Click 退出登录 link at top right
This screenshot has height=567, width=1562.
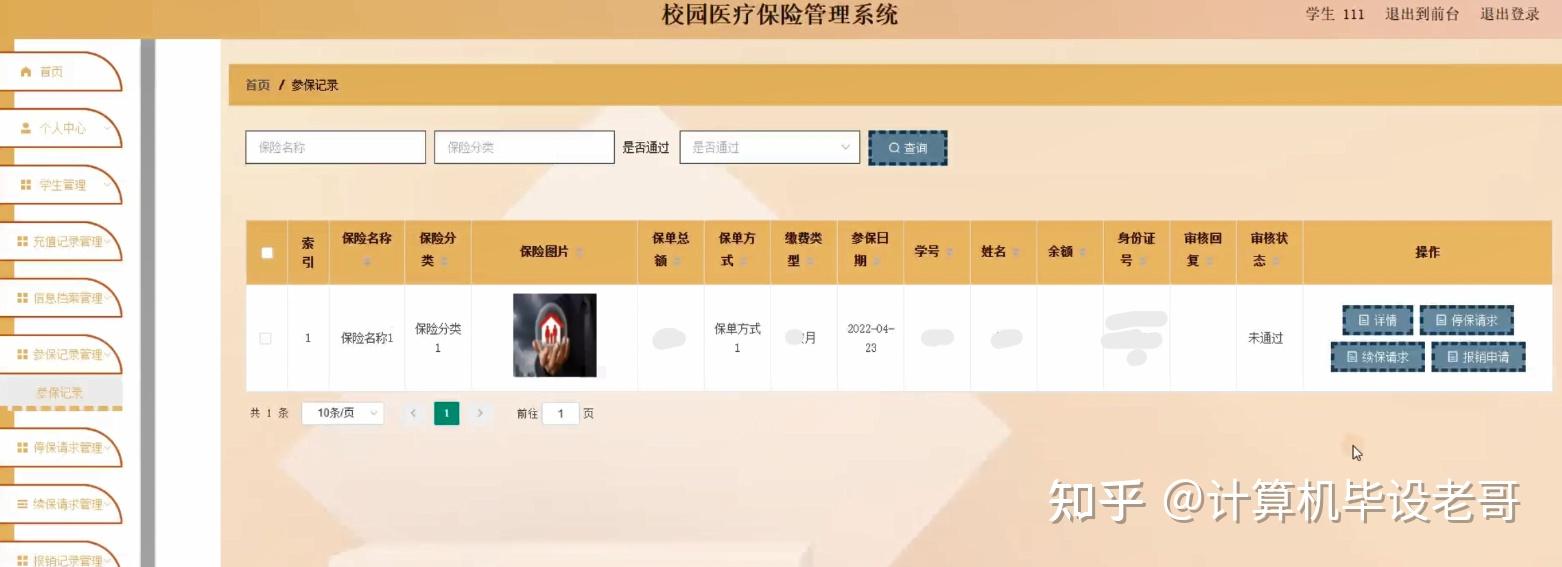point(1509,14)
